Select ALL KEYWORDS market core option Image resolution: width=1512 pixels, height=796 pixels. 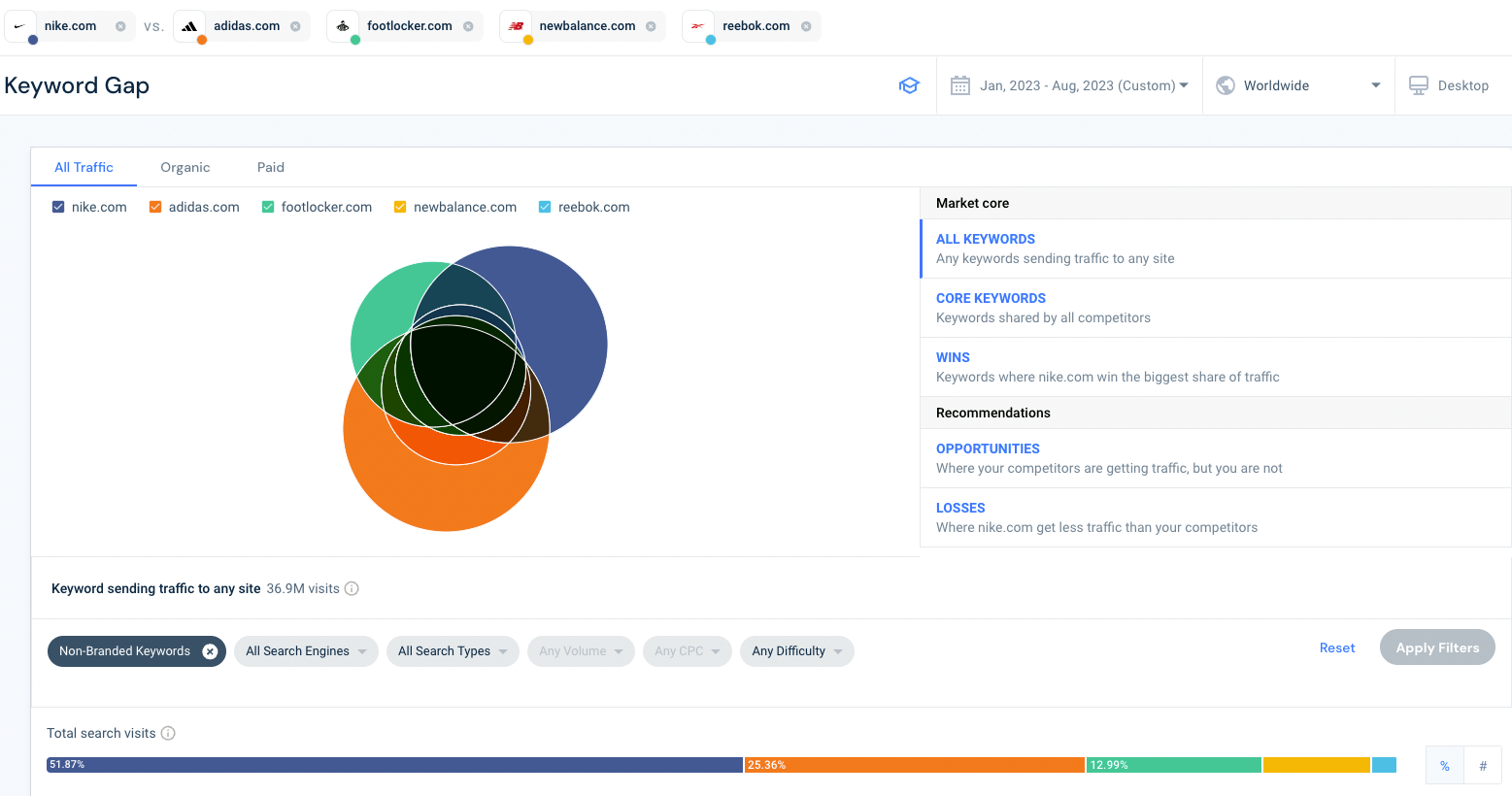pyautogui.click(x=1216, y=249)
